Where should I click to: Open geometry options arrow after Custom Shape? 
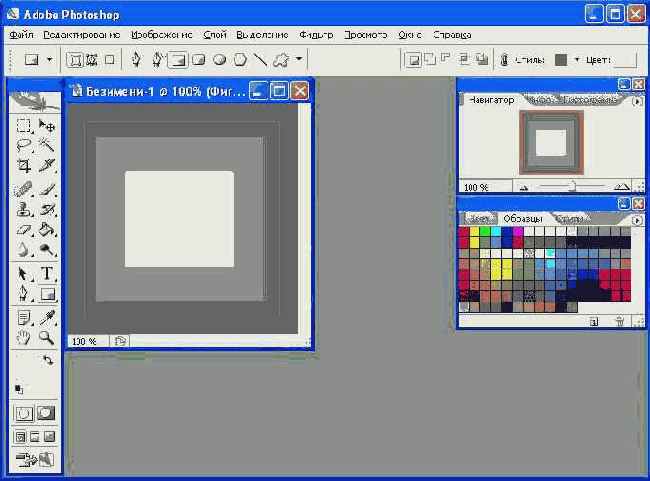point(299,59)
